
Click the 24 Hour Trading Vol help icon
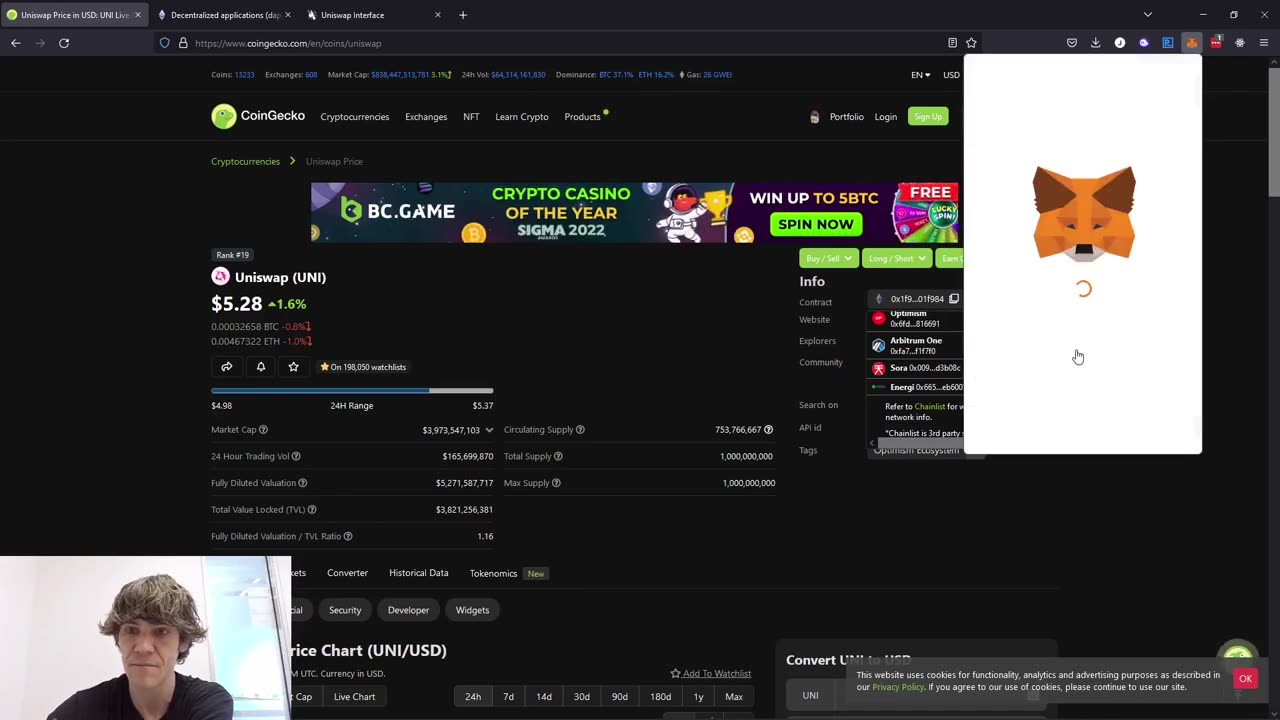296,456
